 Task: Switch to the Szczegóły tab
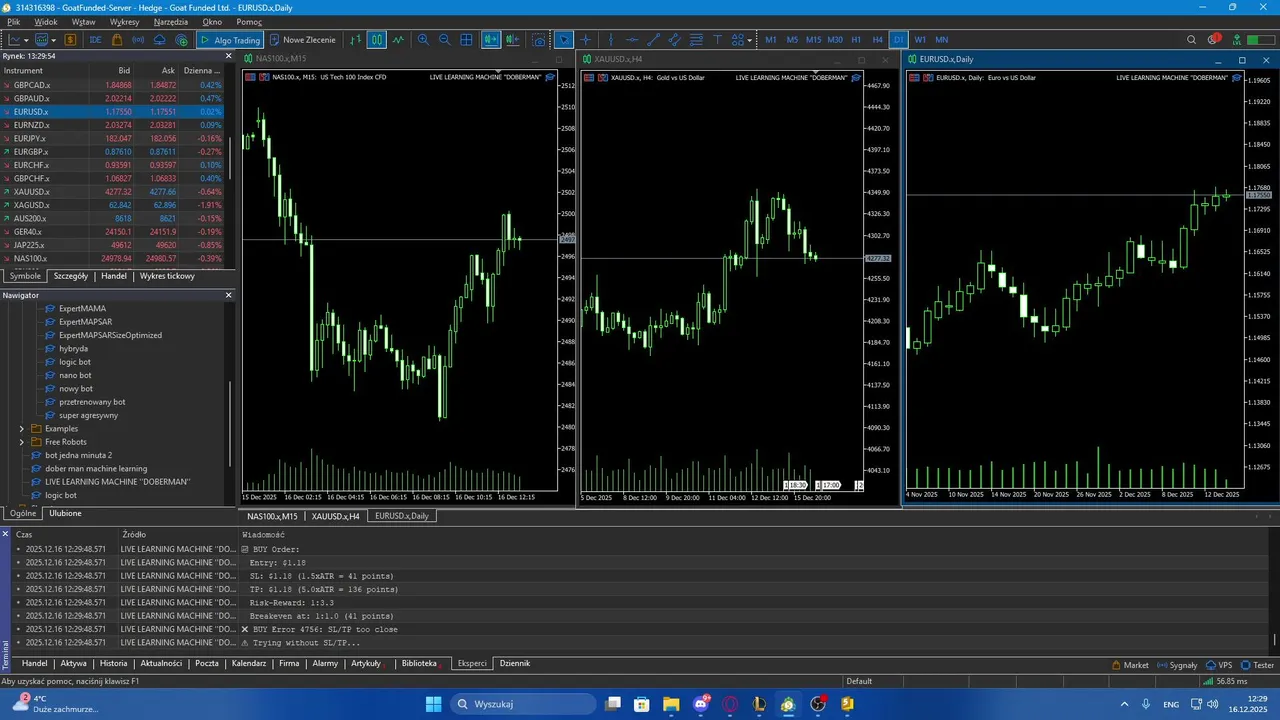coord(71,276)
